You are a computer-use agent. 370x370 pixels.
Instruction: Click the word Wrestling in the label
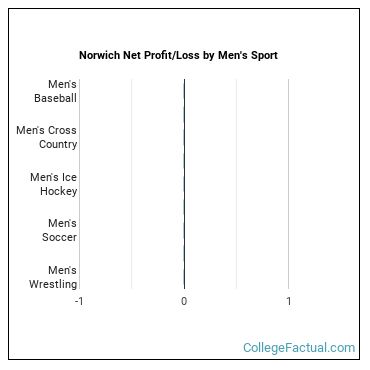pos(53,284)
